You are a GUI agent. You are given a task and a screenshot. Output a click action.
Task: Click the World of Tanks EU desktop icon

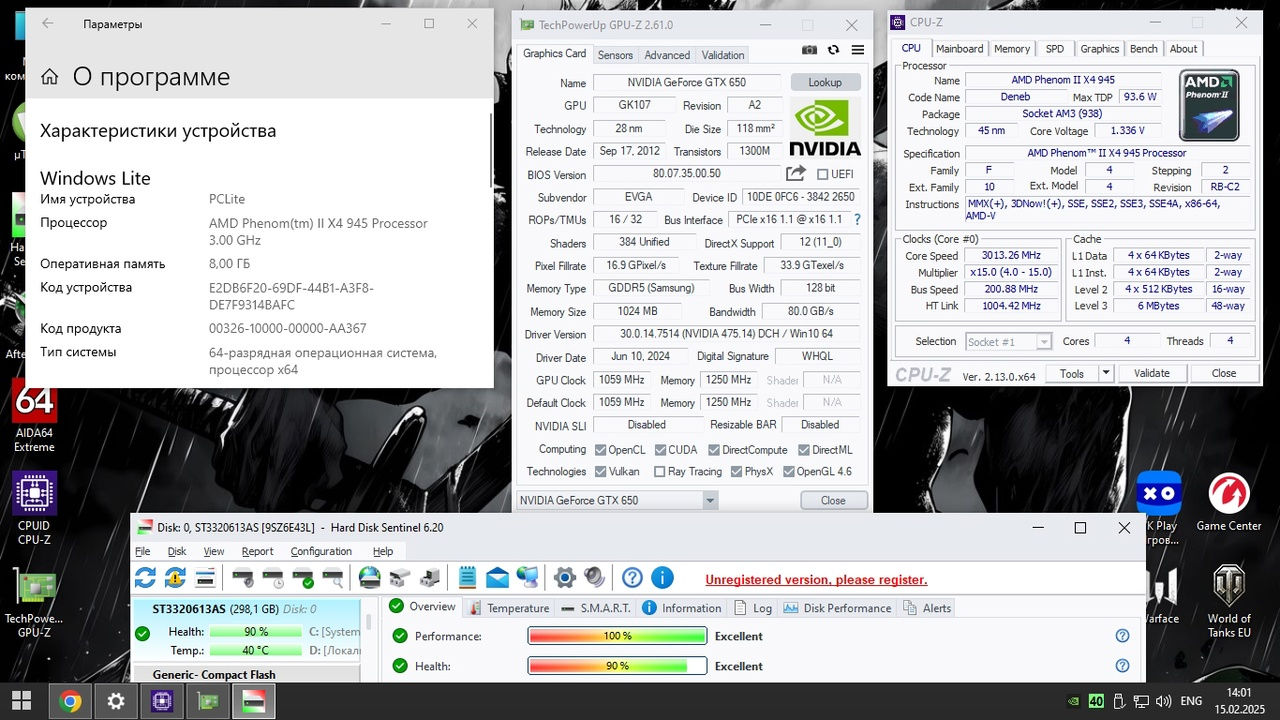[x=1229, y=601]
